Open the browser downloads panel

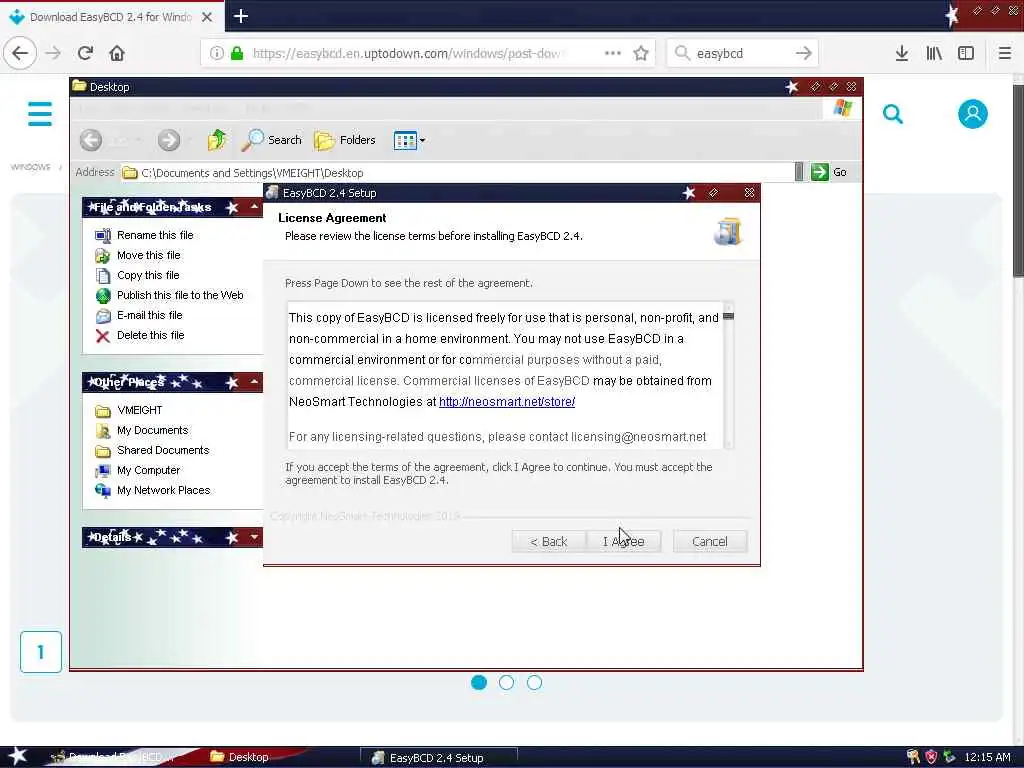[902, 53]
